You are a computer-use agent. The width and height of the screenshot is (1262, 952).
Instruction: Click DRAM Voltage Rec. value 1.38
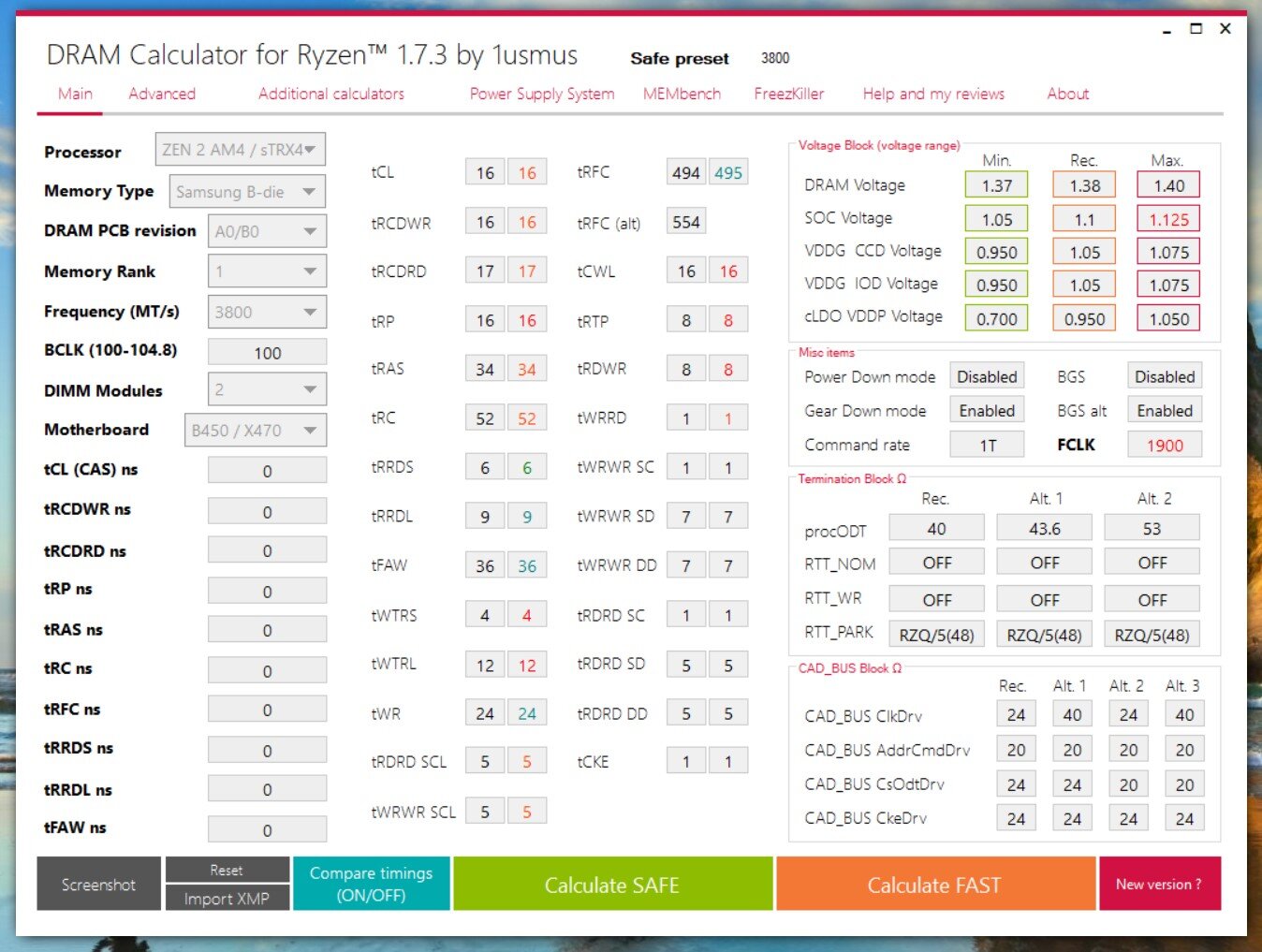[1084, 185]
